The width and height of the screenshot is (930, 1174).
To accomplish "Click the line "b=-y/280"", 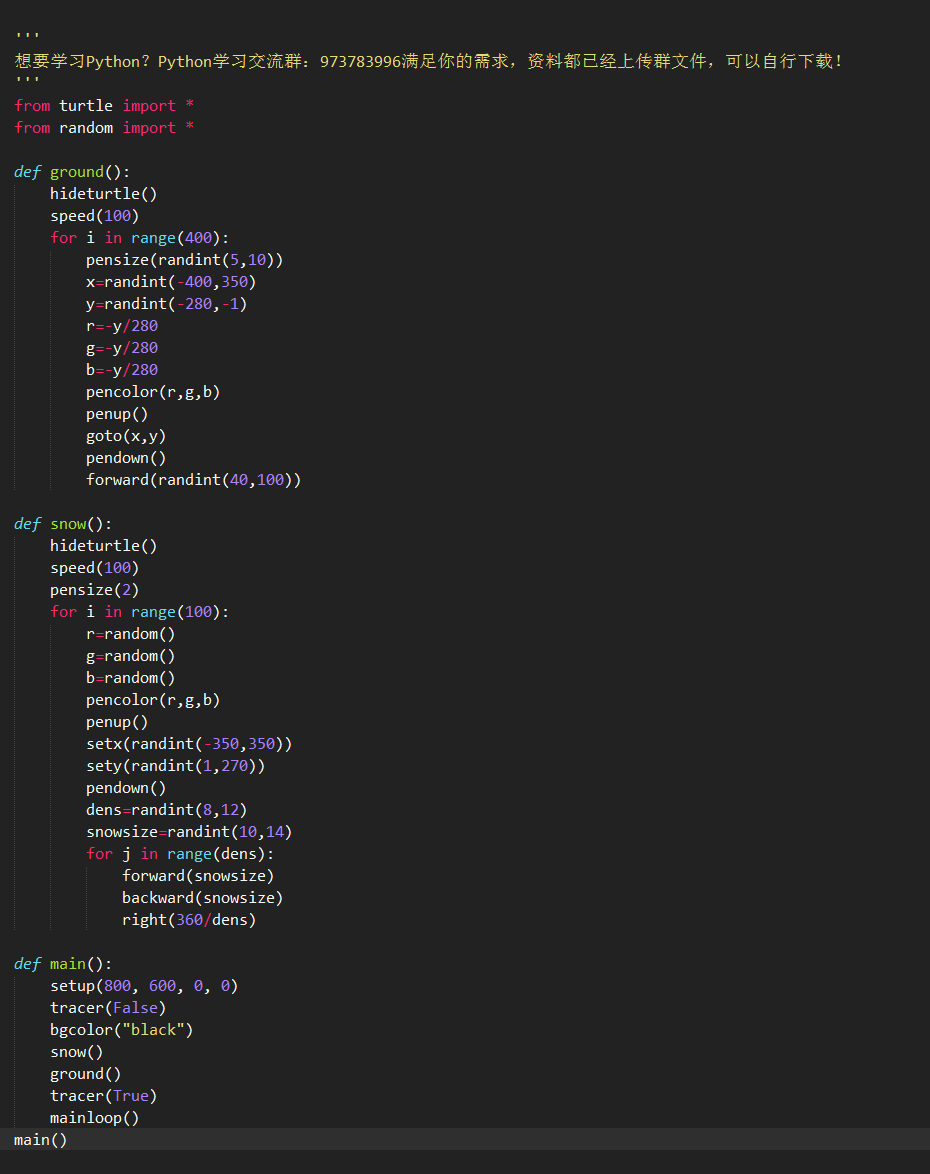I will point(122,370).
